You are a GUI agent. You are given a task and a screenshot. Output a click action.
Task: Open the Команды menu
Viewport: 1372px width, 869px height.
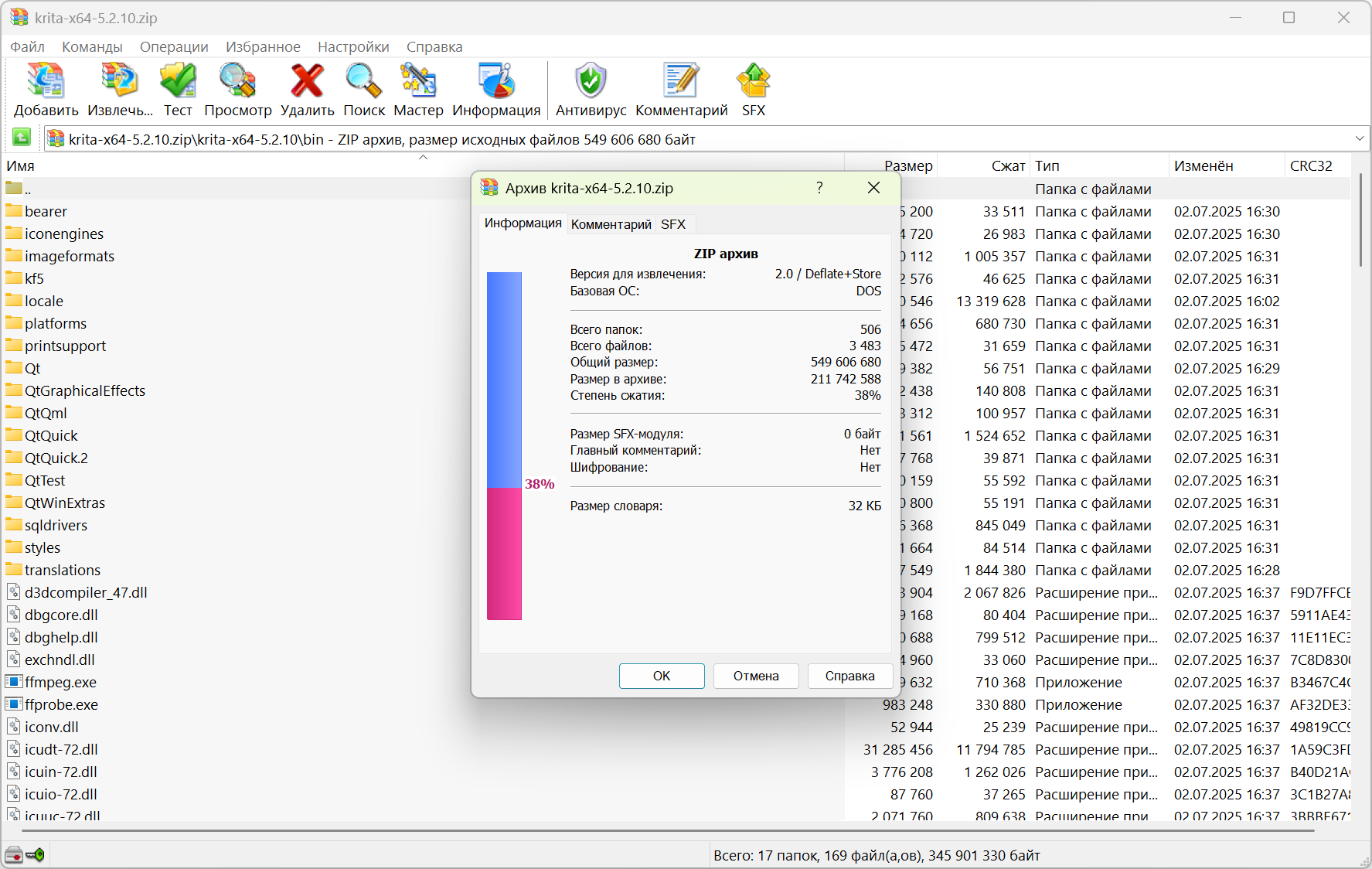pos(92,46)
